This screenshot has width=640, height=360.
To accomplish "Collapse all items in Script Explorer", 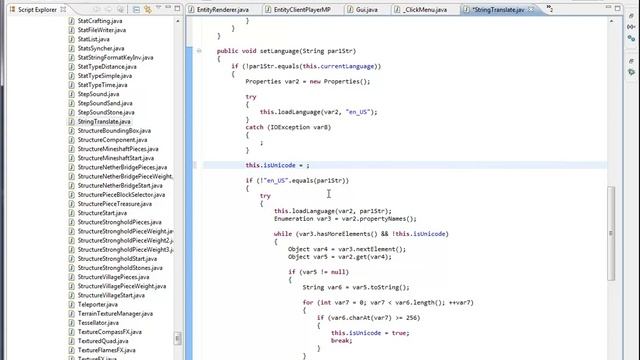I will pyautogui.click(x=136, y=9).
